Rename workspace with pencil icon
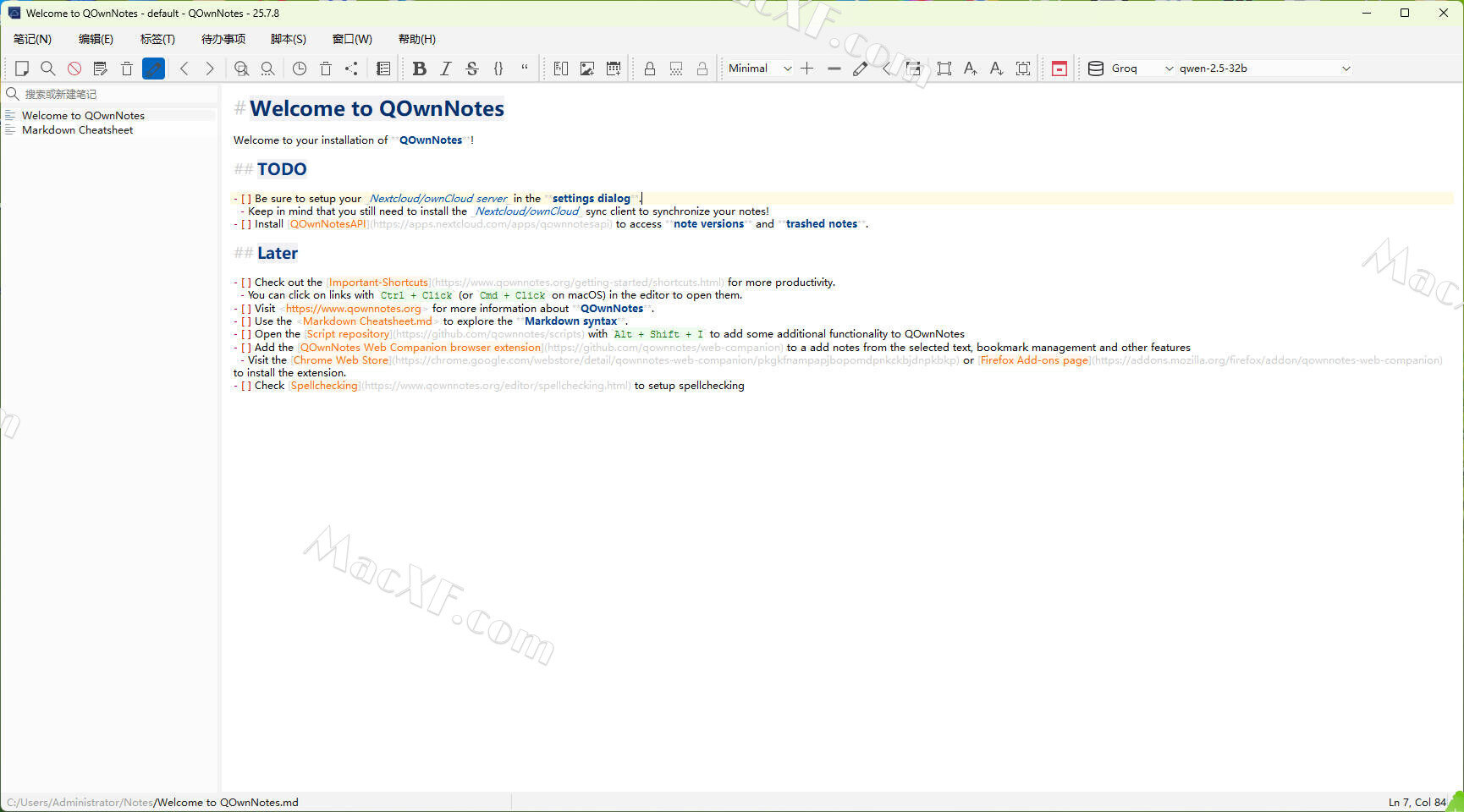The width and height of the screenshot is (1464, 812). [x=861, y=69]
